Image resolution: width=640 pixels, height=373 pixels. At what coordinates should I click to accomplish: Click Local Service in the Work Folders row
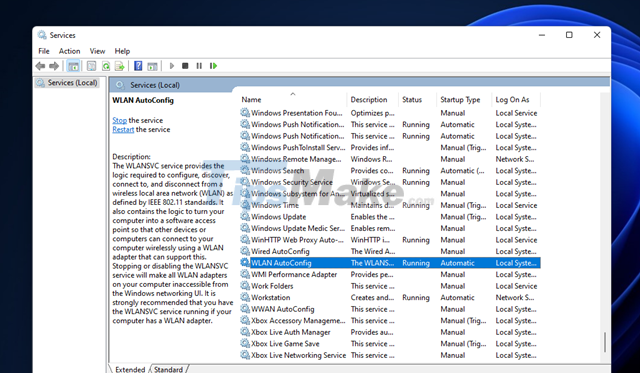point(516,286)
